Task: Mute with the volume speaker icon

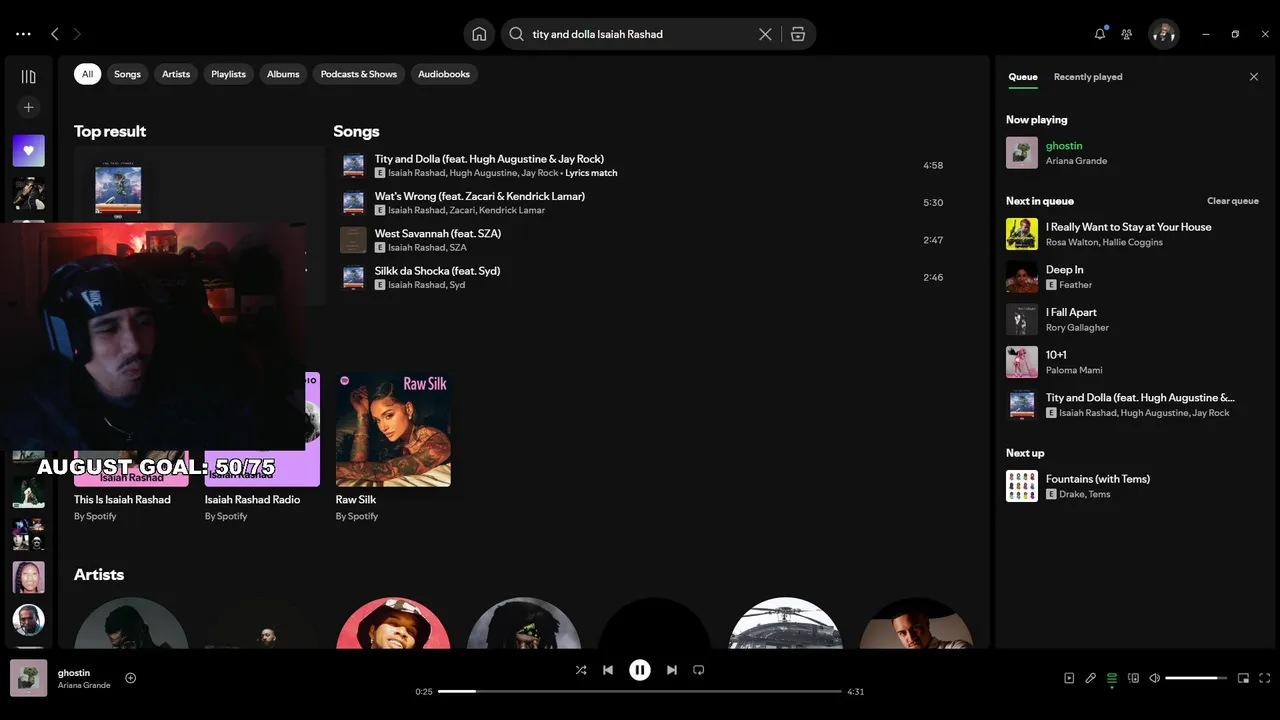Action: tap(1154, 678)
